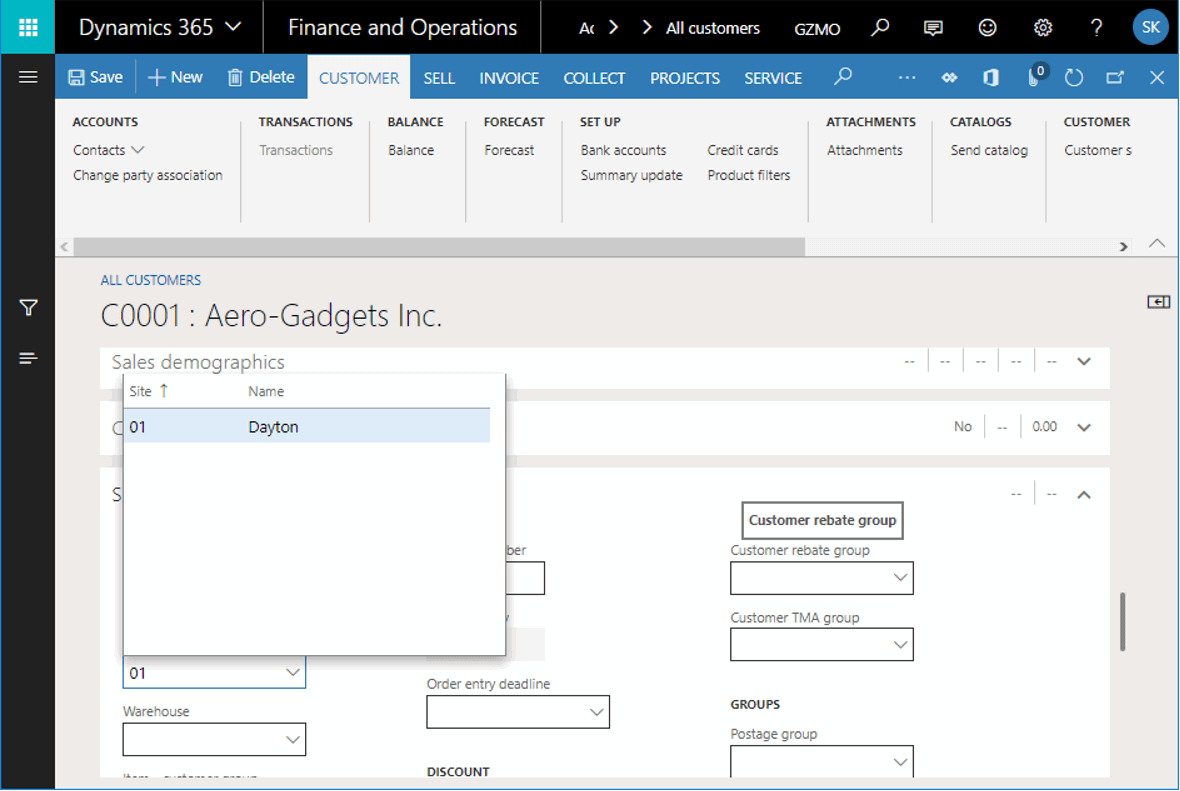Click the personalize diamond icon
The width and height of the screenshot is (1180, 791).
(950, 77)
